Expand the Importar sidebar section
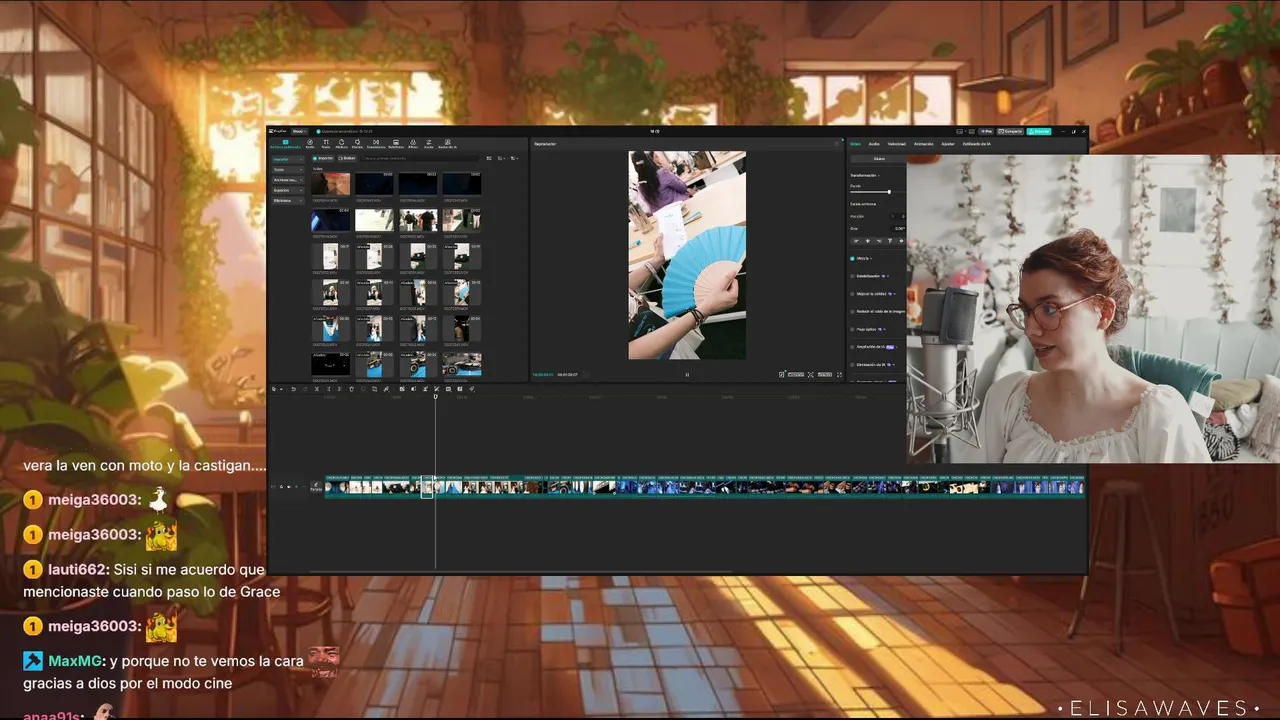The width and height of the screenshot is (1280, 720). [x=288, y=159]
